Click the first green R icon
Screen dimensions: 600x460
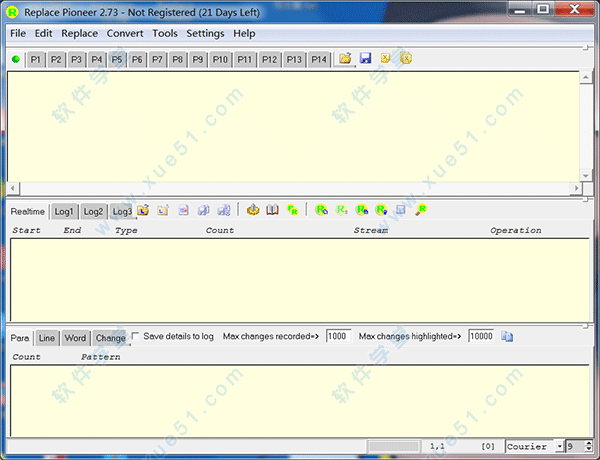[321, 210]
